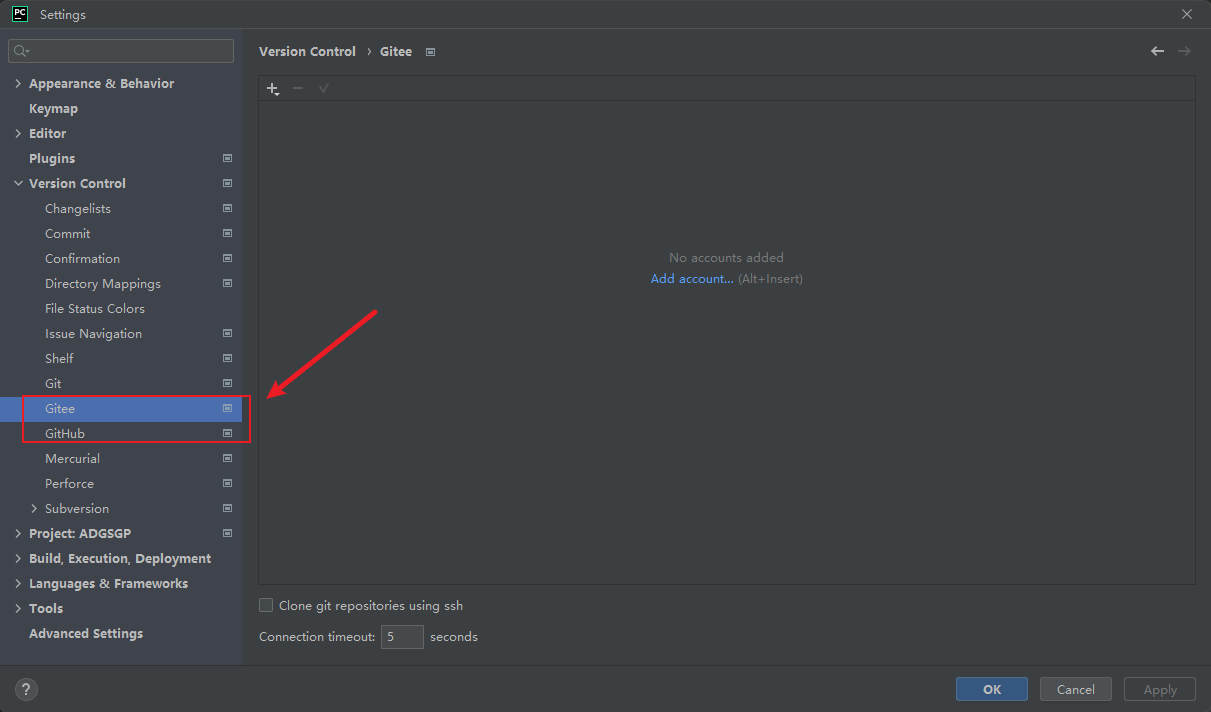This screenshot has height=712, width=1211.
Task: Click the back navigation arrow
Action: (1157, 51)
